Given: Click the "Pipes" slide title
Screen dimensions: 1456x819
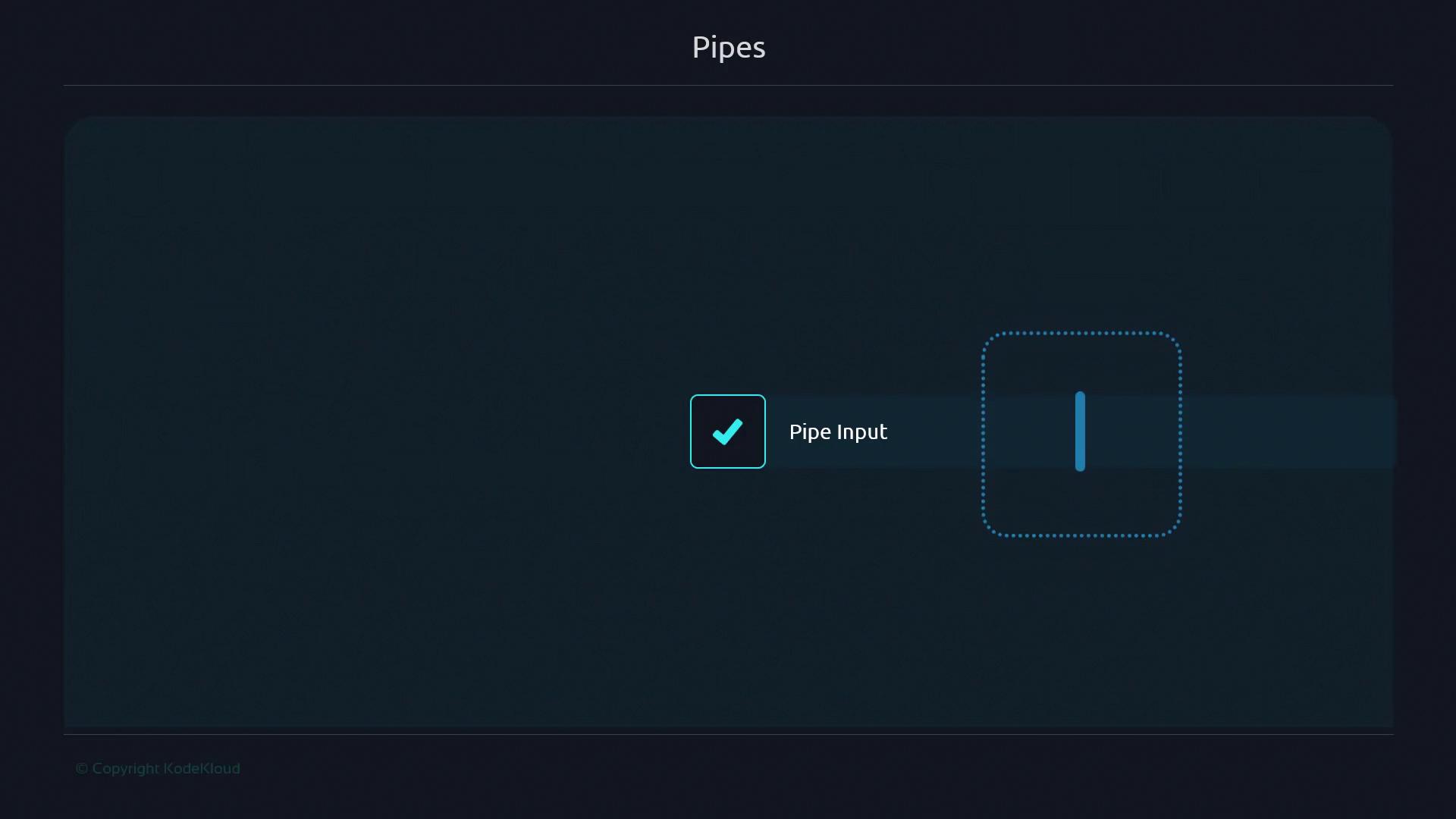Looking at the screenshot, I should 728,47.
